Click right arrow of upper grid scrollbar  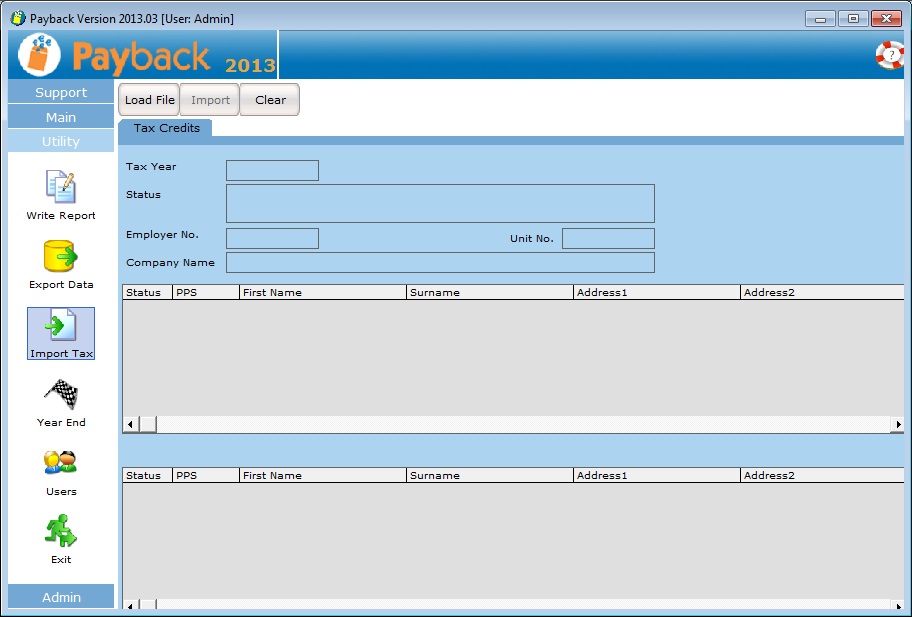click(x=898, y=425)
